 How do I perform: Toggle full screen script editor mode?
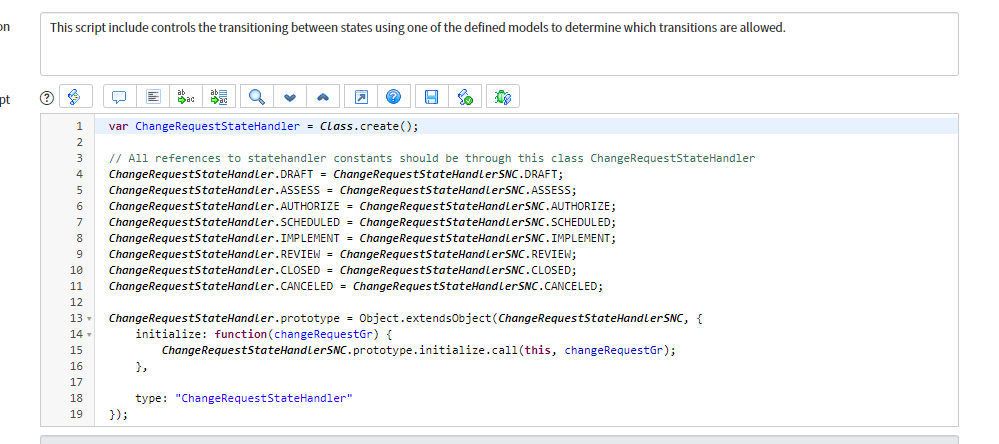point(361,97)
